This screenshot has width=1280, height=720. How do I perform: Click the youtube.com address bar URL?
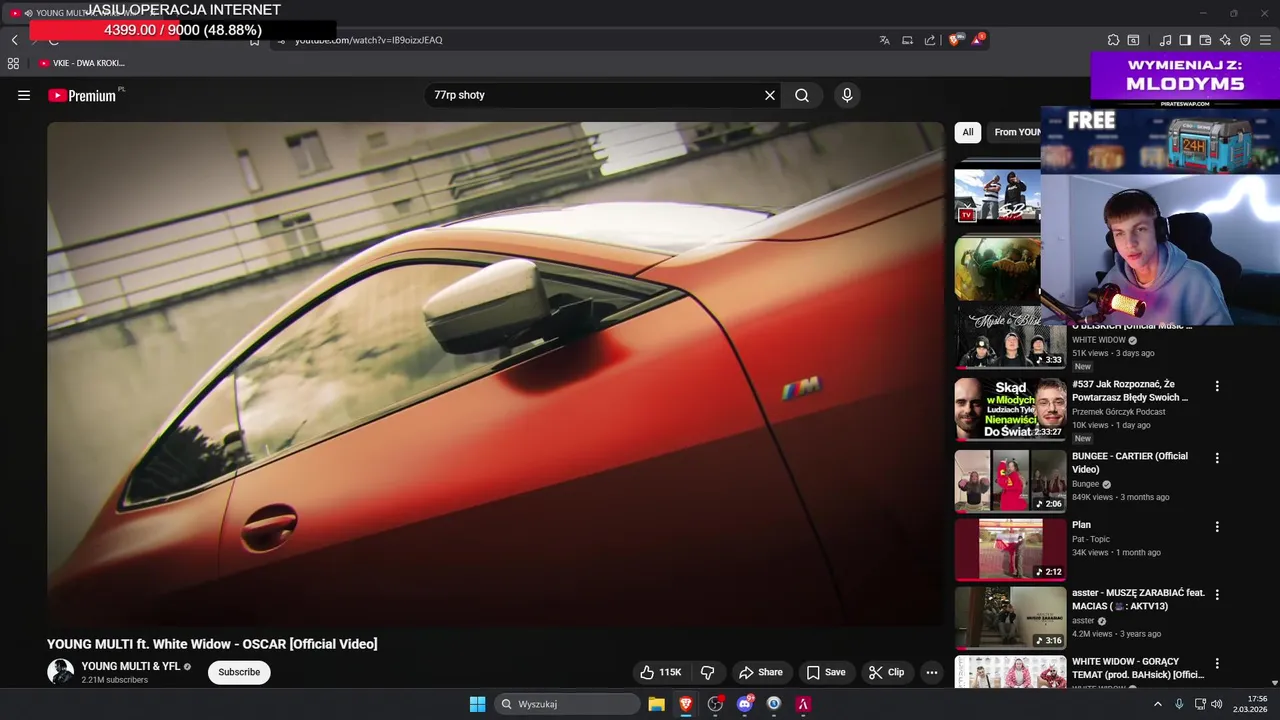369,40
